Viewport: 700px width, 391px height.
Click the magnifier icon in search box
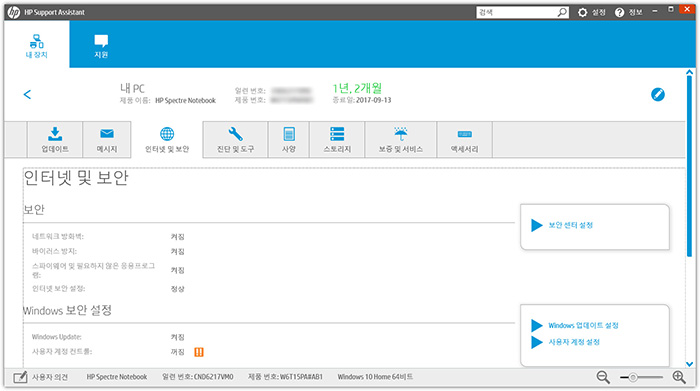562,12
